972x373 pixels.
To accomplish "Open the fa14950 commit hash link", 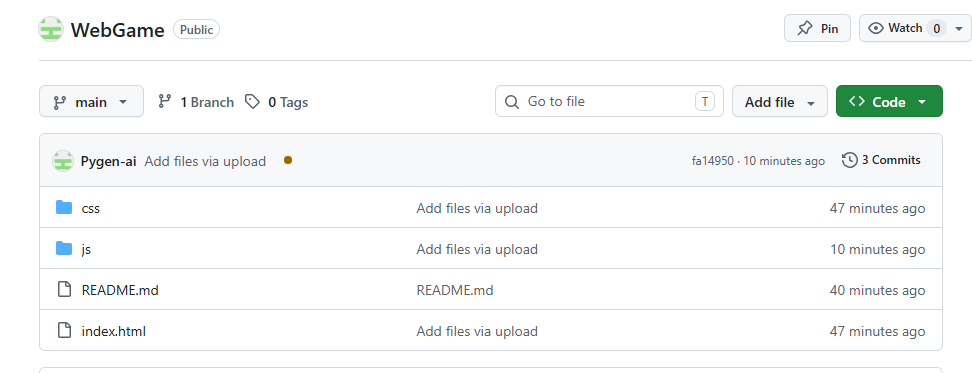I will coord(712,161).
